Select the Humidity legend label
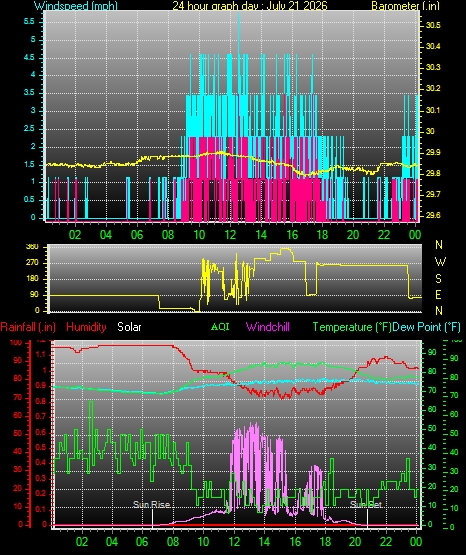Screen dimensions: 466x555 (x=86, y=327)
